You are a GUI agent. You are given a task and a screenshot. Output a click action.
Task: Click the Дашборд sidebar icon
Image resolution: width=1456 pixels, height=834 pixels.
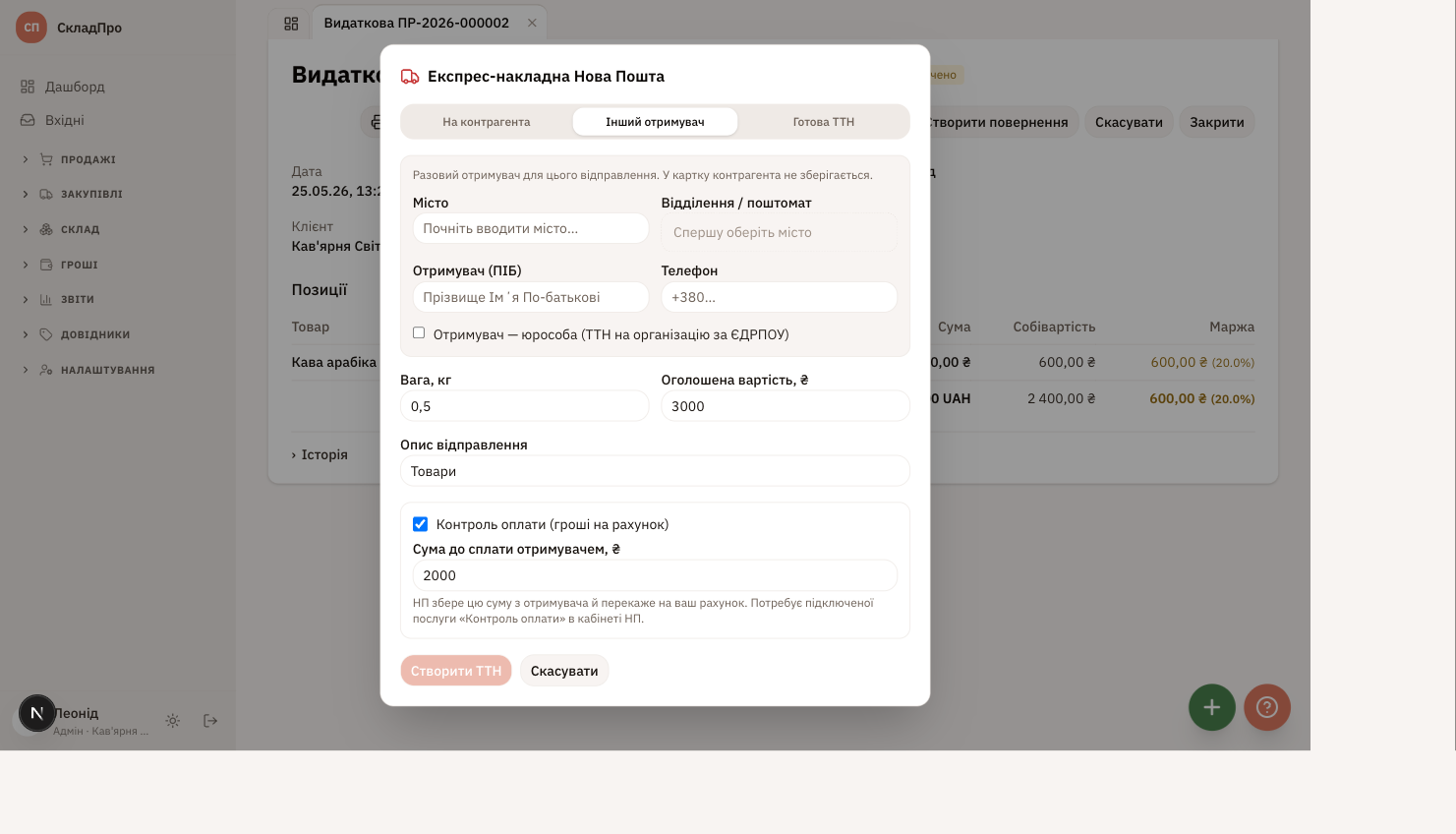point(28,87)
